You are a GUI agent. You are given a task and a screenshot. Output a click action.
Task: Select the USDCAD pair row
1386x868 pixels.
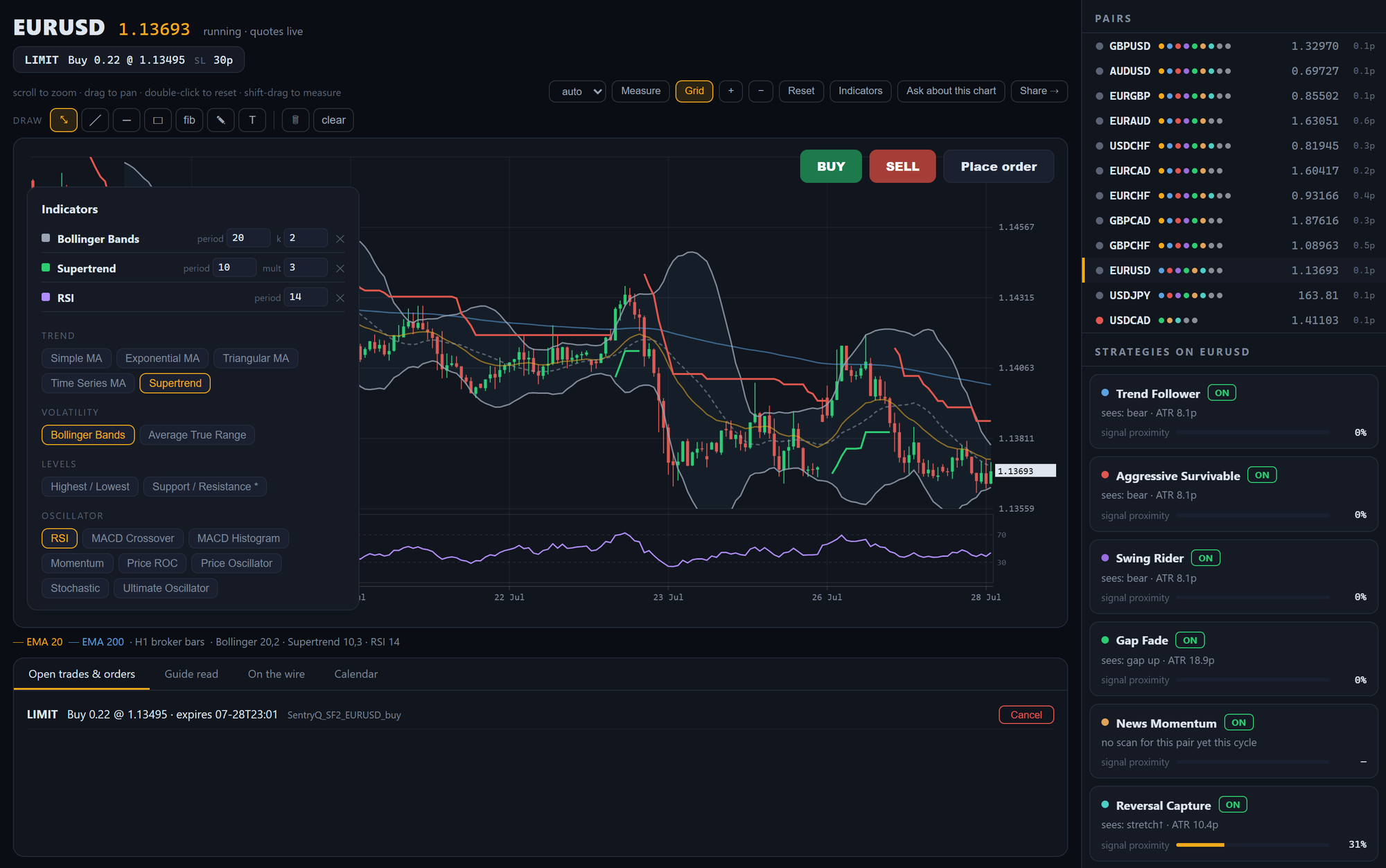tap(1234, 321)
